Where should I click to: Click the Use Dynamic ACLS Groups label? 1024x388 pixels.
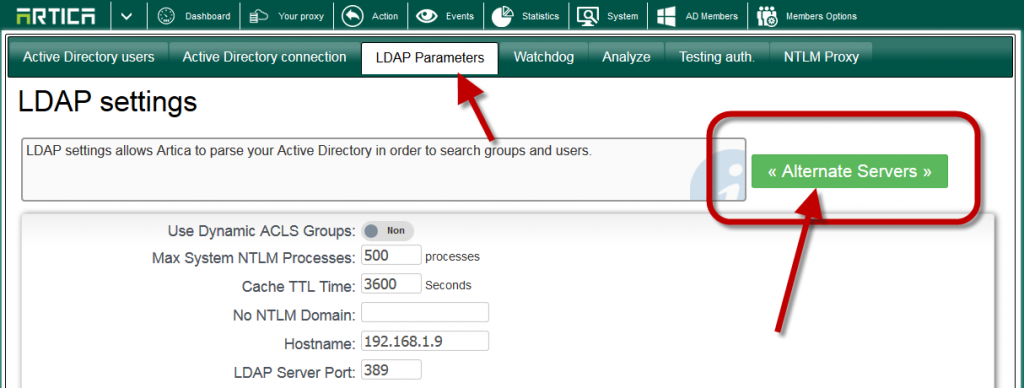[261, 231]
